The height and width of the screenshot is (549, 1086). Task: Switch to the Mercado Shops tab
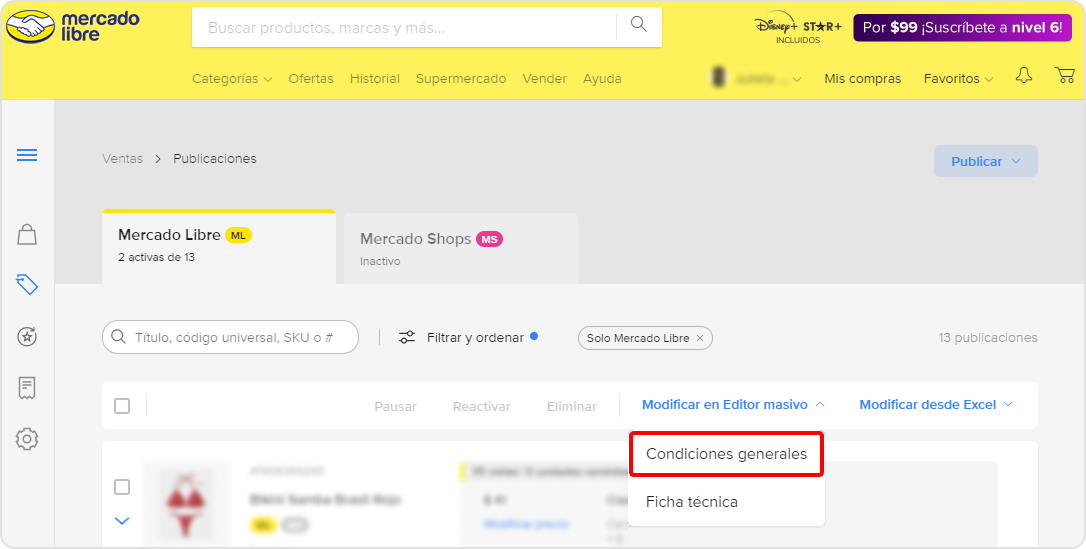pos(461,248)
